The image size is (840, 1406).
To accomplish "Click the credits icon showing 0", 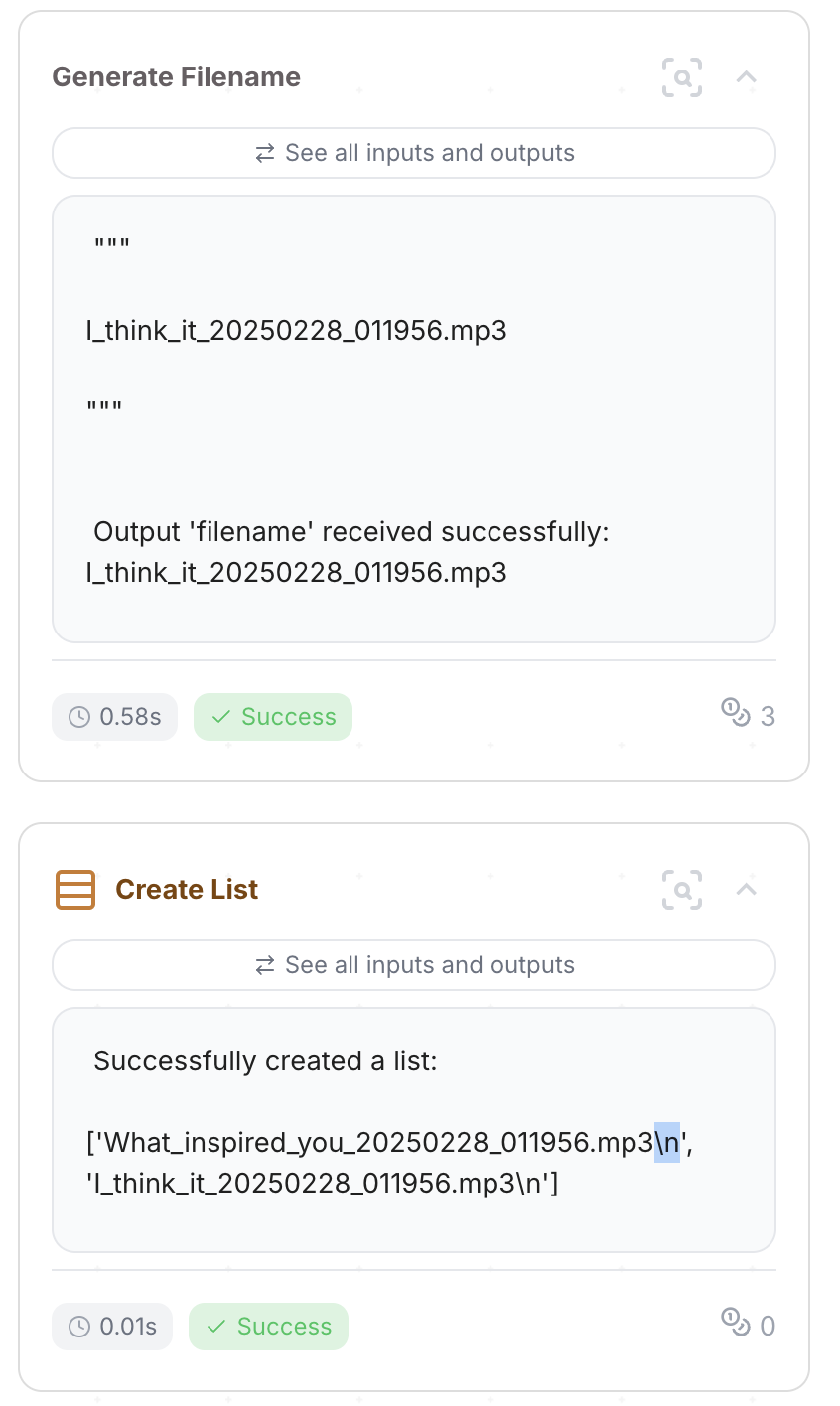I will [735, 1323].
